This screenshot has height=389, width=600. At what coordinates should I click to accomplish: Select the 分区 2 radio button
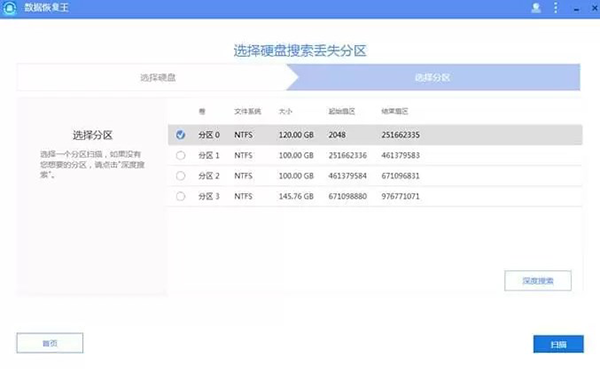click(x=180, y=176)
